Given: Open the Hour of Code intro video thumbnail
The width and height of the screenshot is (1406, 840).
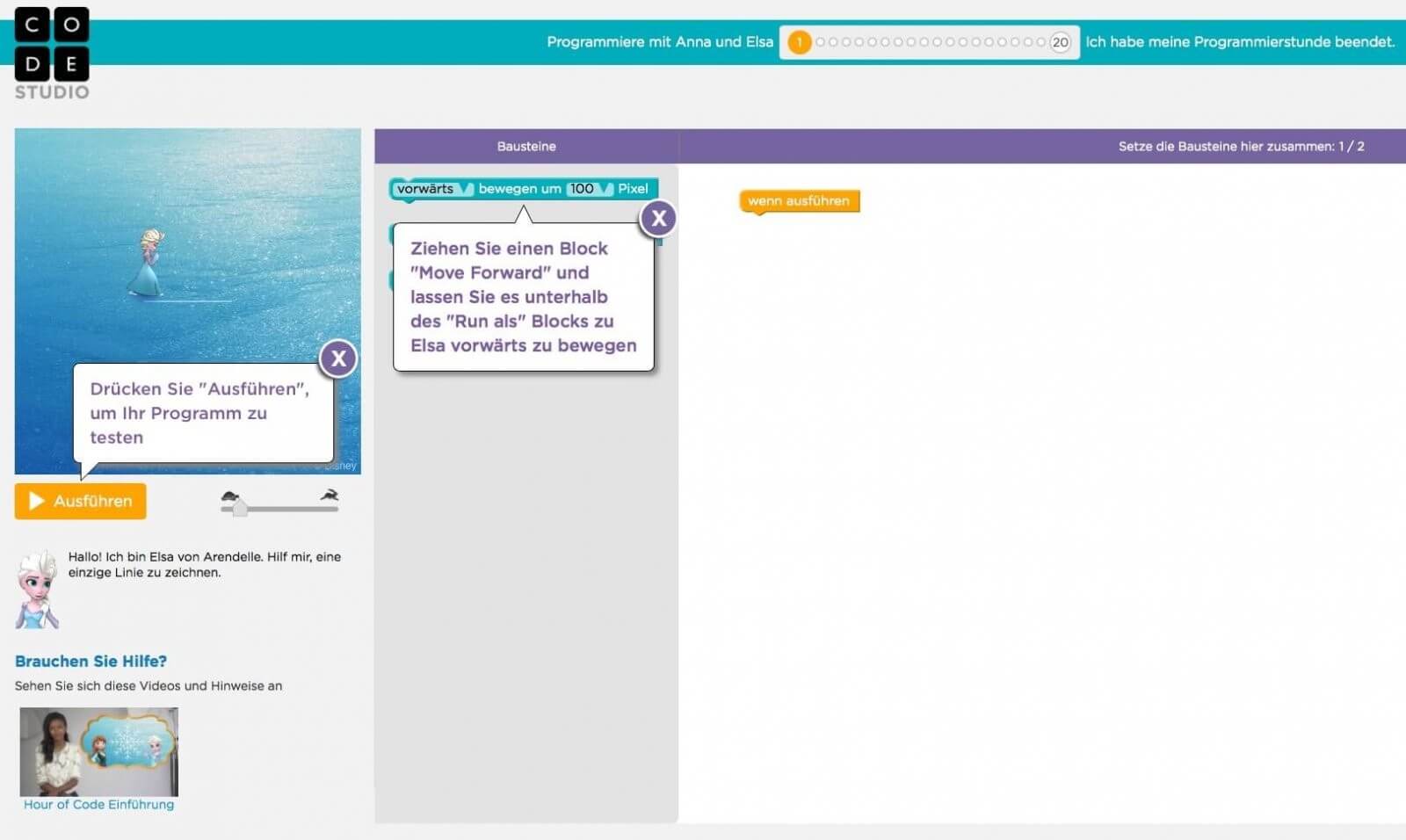Looking at the screenshot, I should (x=99, y=752).
